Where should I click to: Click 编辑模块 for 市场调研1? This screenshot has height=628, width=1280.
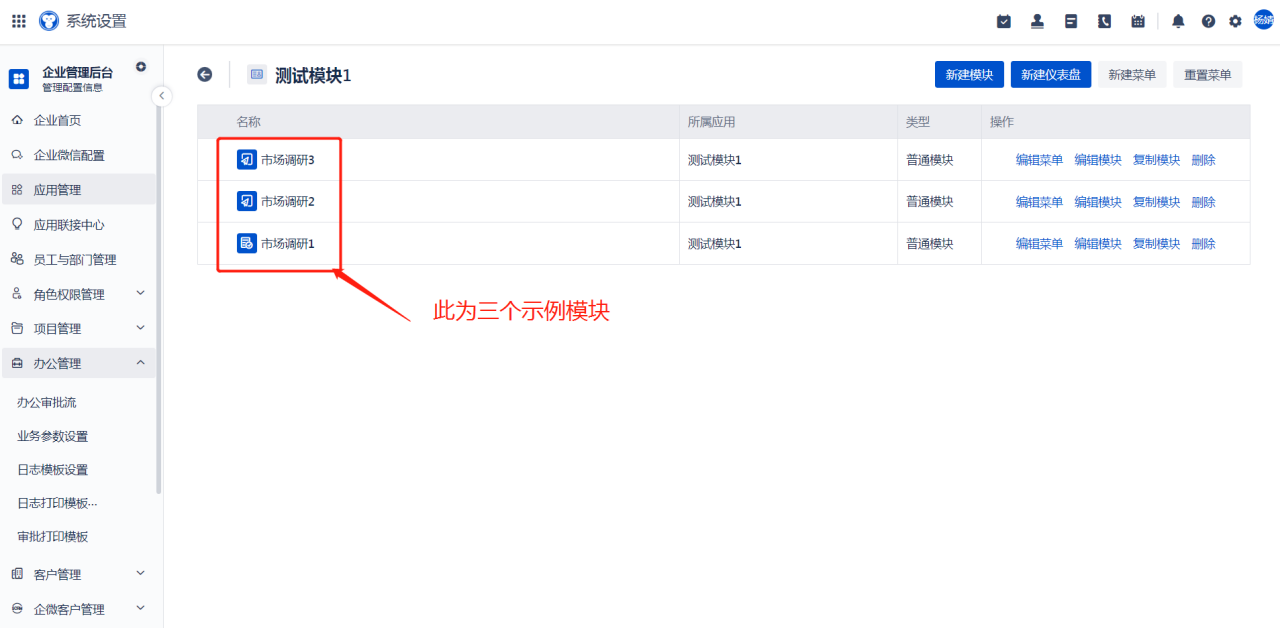coord(1098,244)
